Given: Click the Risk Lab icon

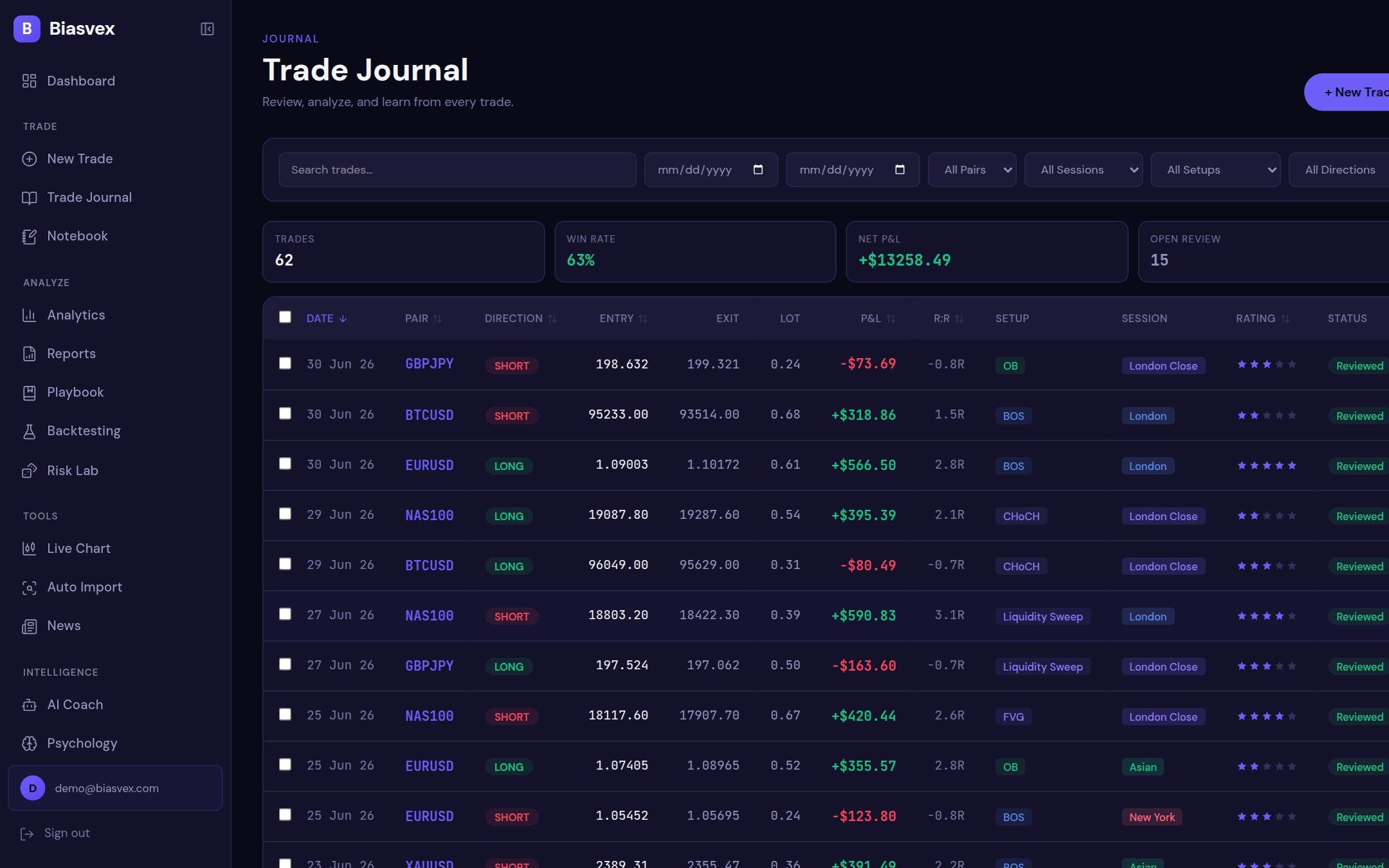Looking at the screenshot, I should (x=30, y=471).
